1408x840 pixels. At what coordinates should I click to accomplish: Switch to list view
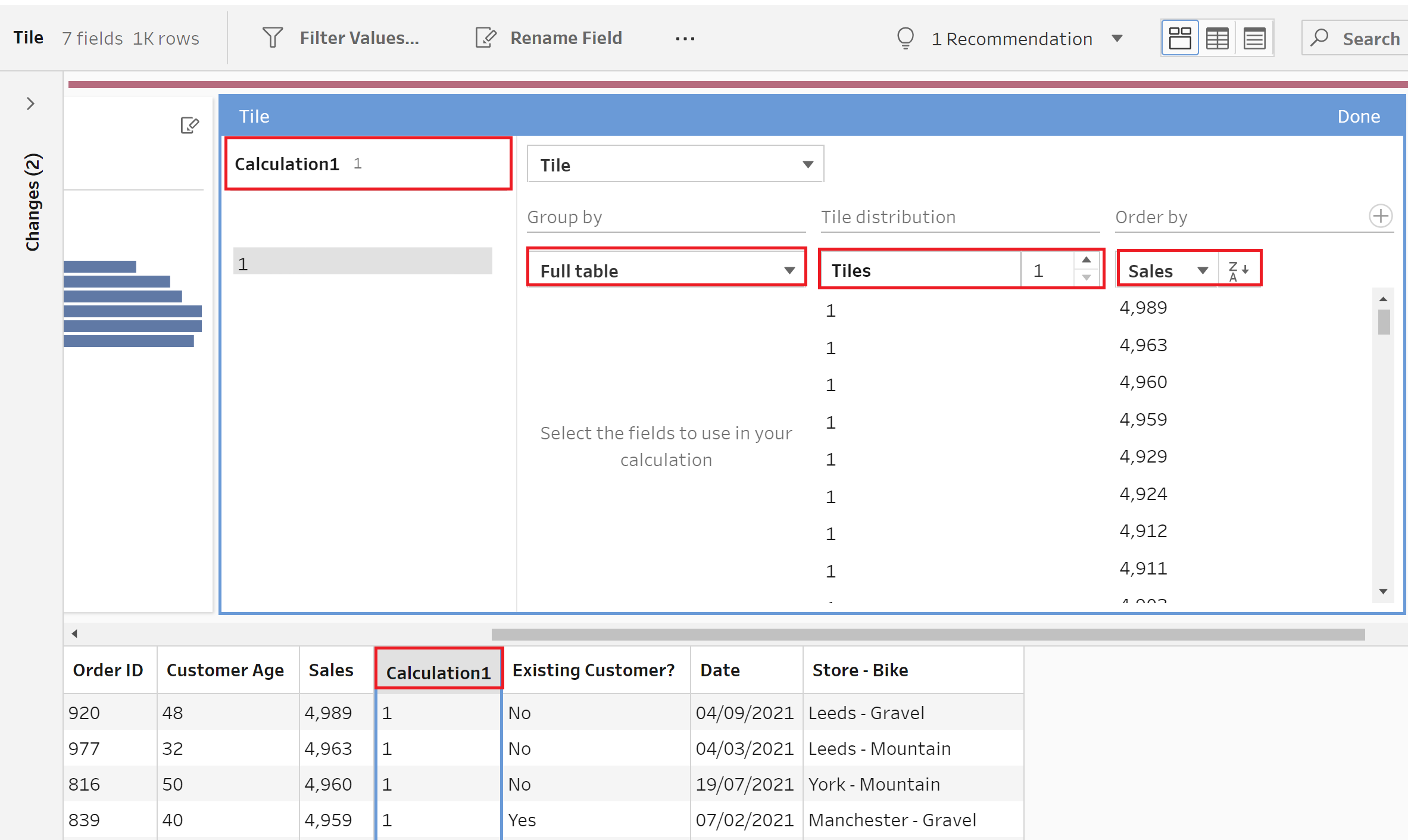click(x=1254, y=39)
